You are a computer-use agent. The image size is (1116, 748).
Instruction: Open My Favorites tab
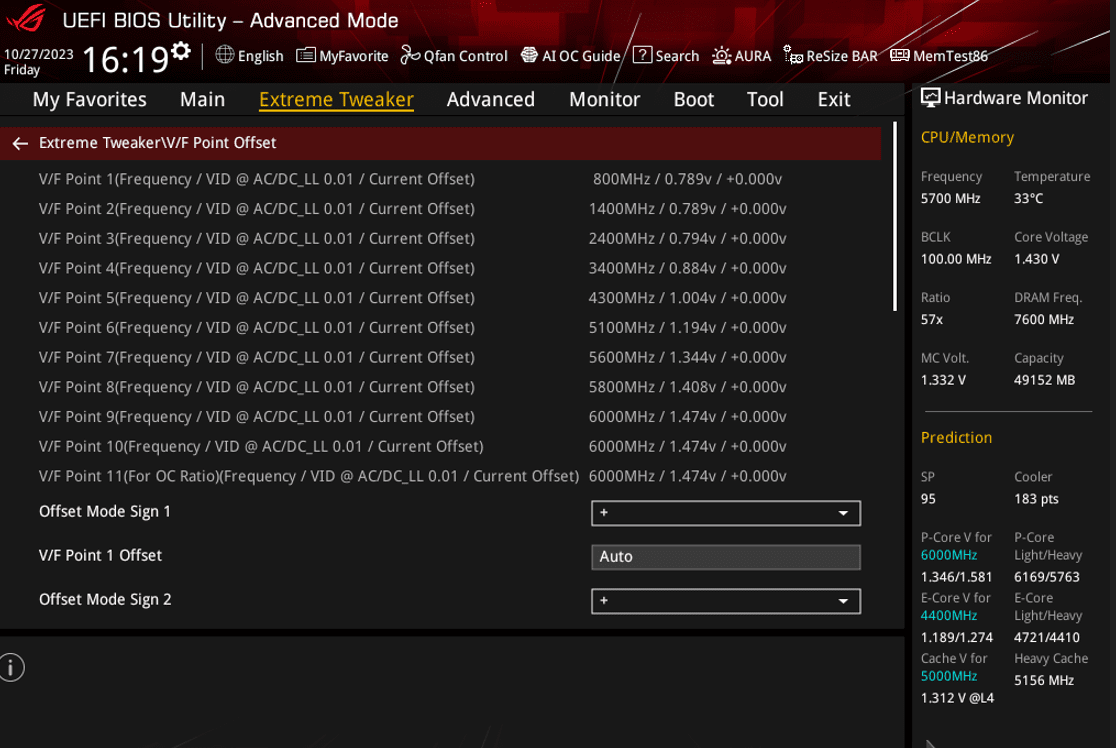coord(90,99)
